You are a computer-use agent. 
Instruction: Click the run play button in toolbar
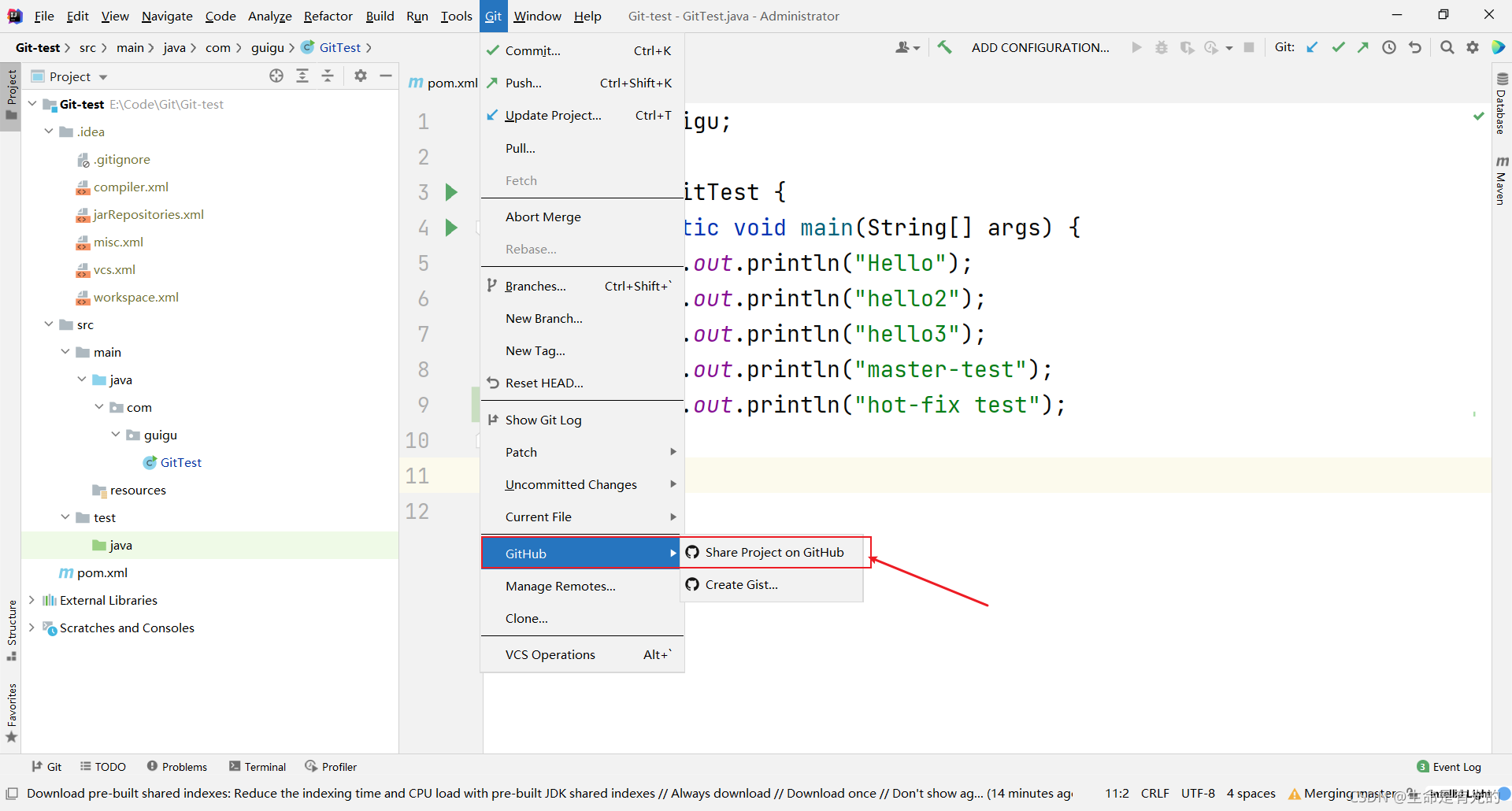coord(1136,47)
